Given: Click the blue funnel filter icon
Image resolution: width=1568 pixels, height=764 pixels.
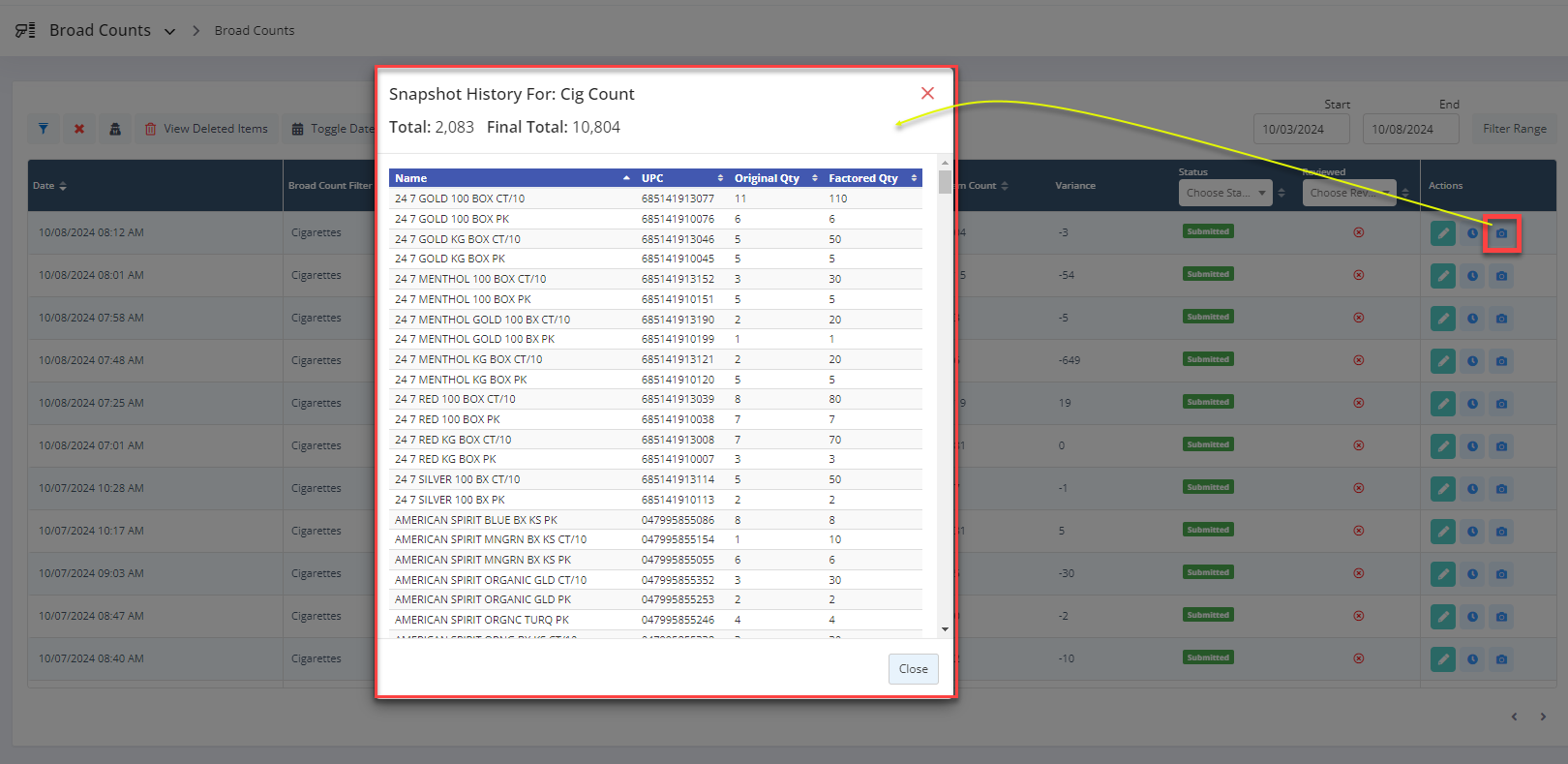Looking at the screenshot, I should (x=44, y=129).
